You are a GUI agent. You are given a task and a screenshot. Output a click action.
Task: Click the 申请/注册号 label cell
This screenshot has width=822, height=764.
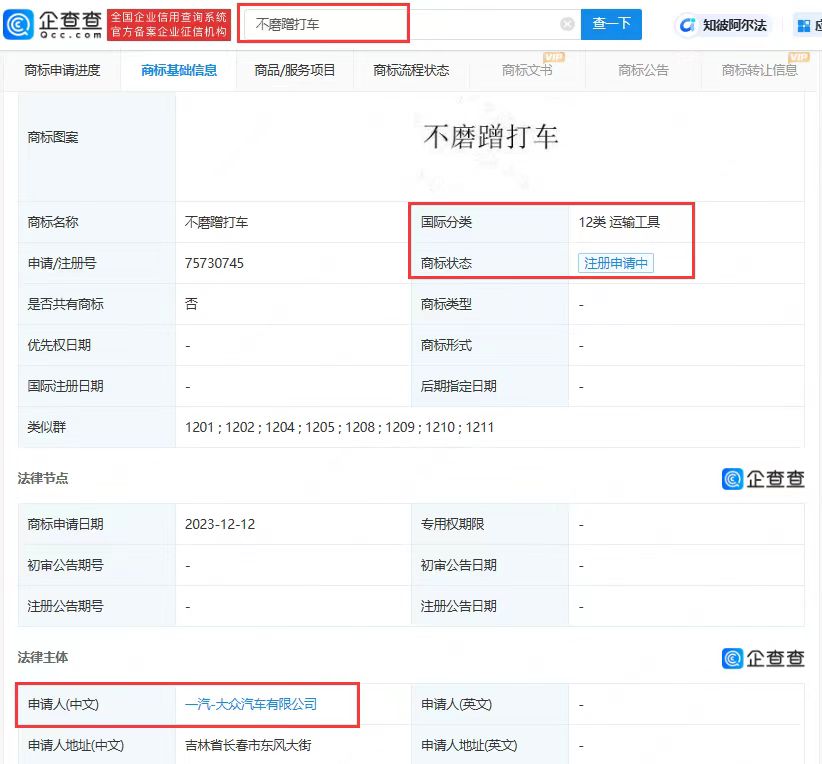96,263
